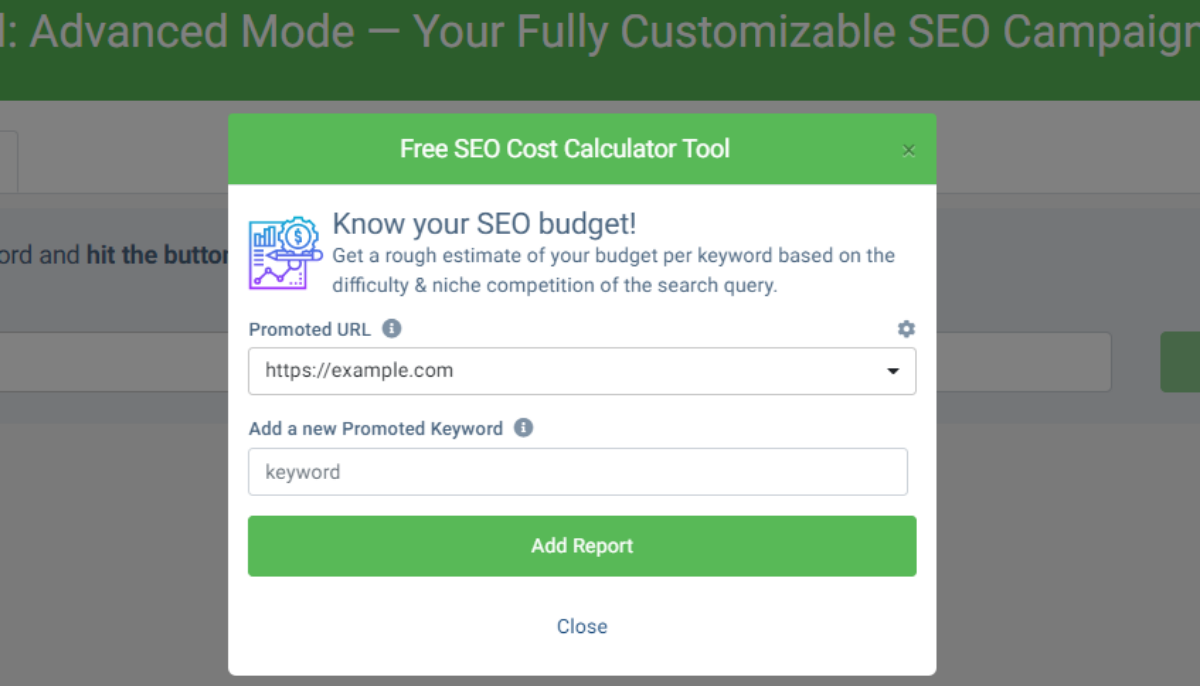1200x686 pixels.
Task: Expand the Promoted URL dropdown caret
Action: point(893,372)
